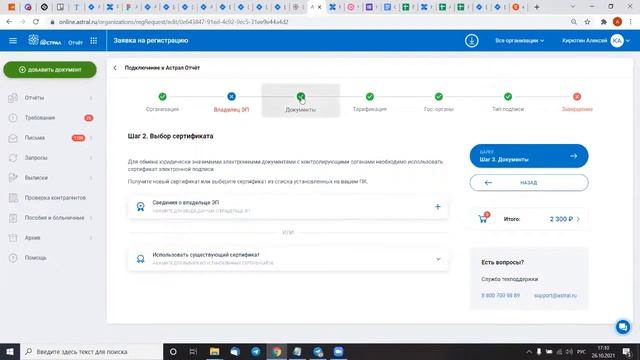Click the Назад button
640x360 pixels.
point(529,182)
